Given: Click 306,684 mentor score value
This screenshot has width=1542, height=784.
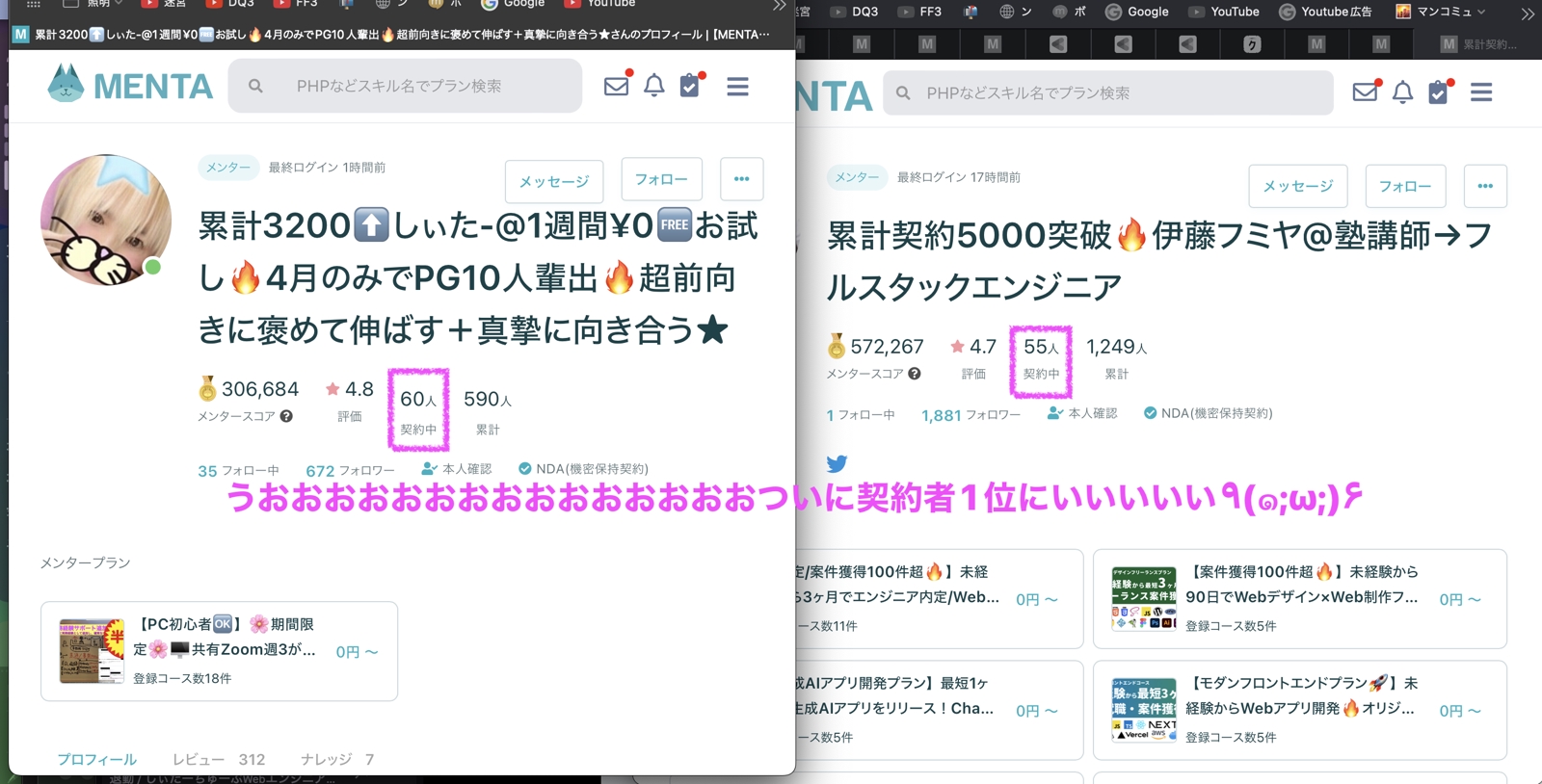Looking at the screenshot, I should (x=260, y=389).
